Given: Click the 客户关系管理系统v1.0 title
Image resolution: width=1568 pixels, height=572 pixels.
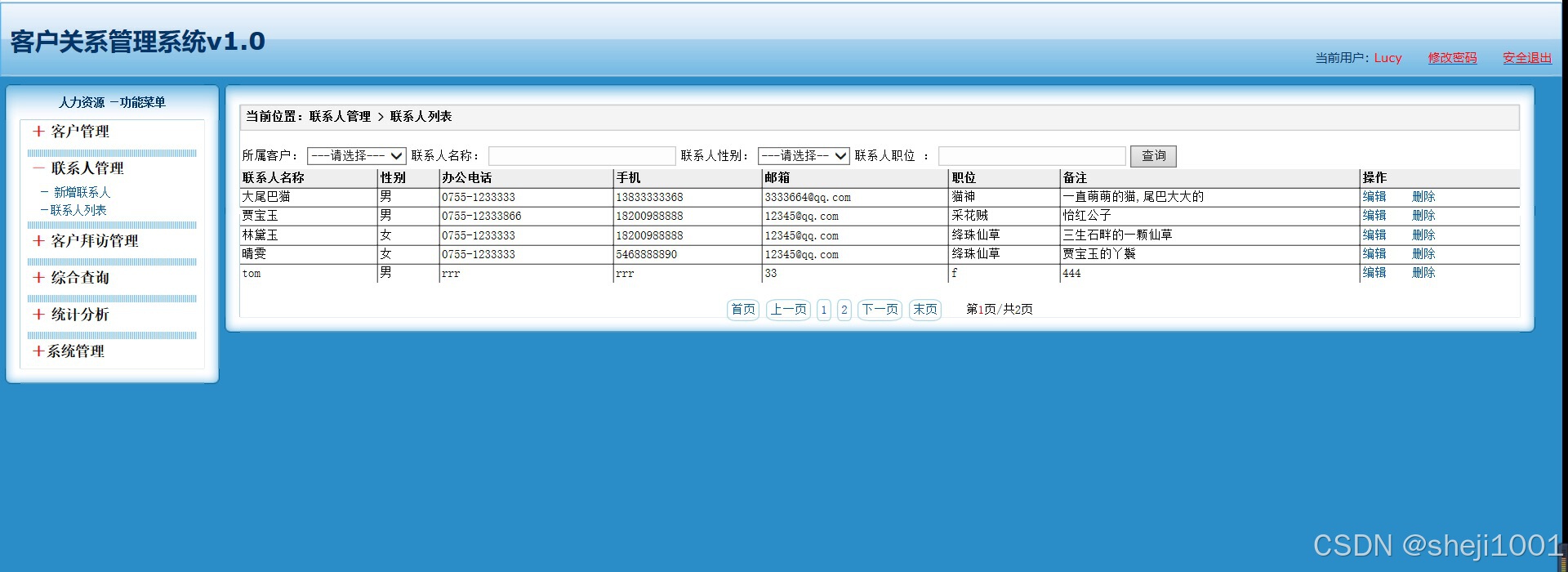Looking at the screenshot, I should (x=137, y=41).
